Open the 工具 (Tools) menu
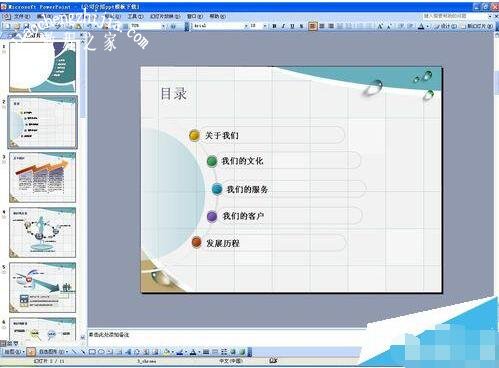499x368 pixels. tap(135, 16)
